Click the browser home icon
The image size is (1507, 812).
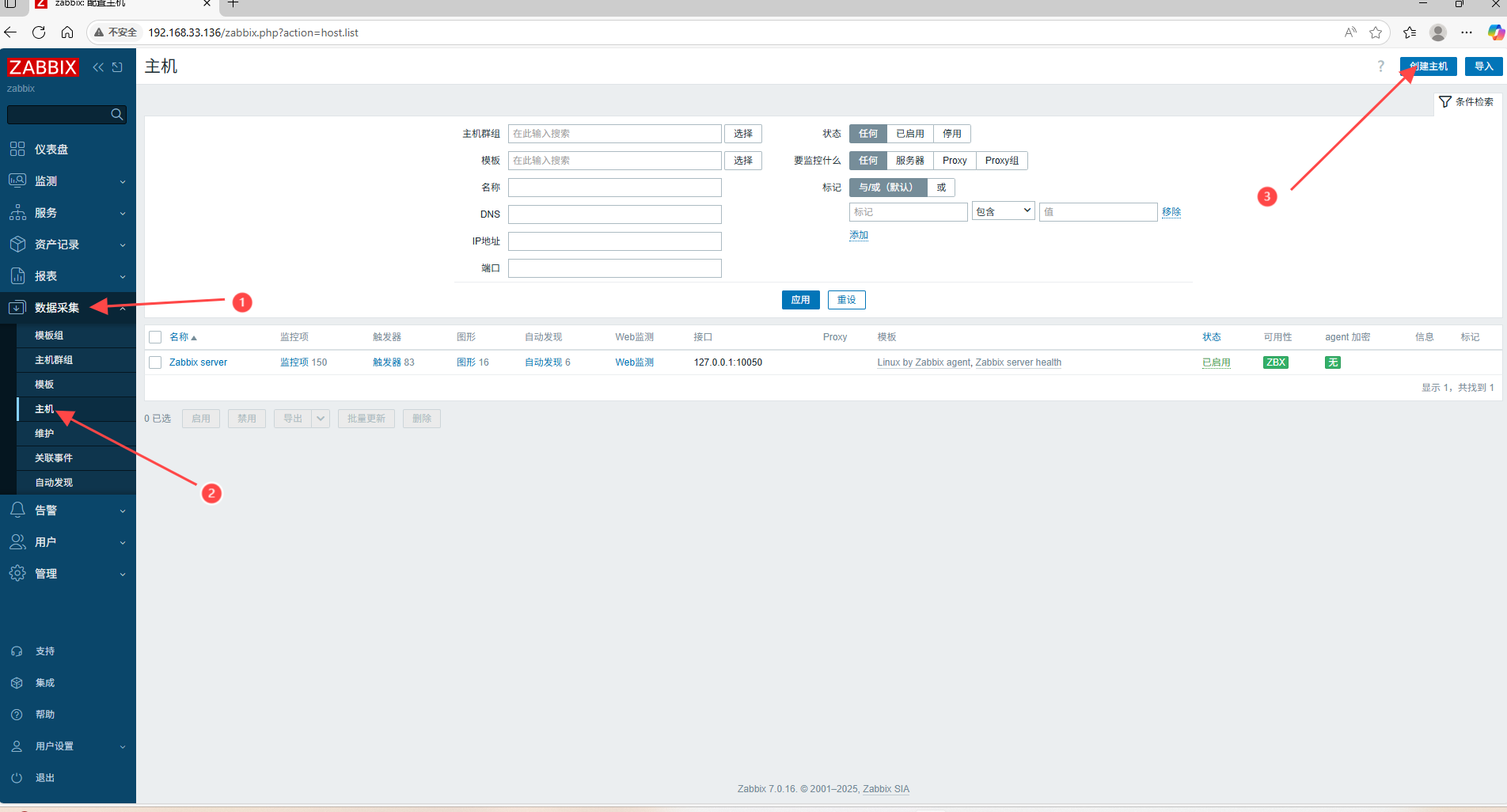point(67,32)
